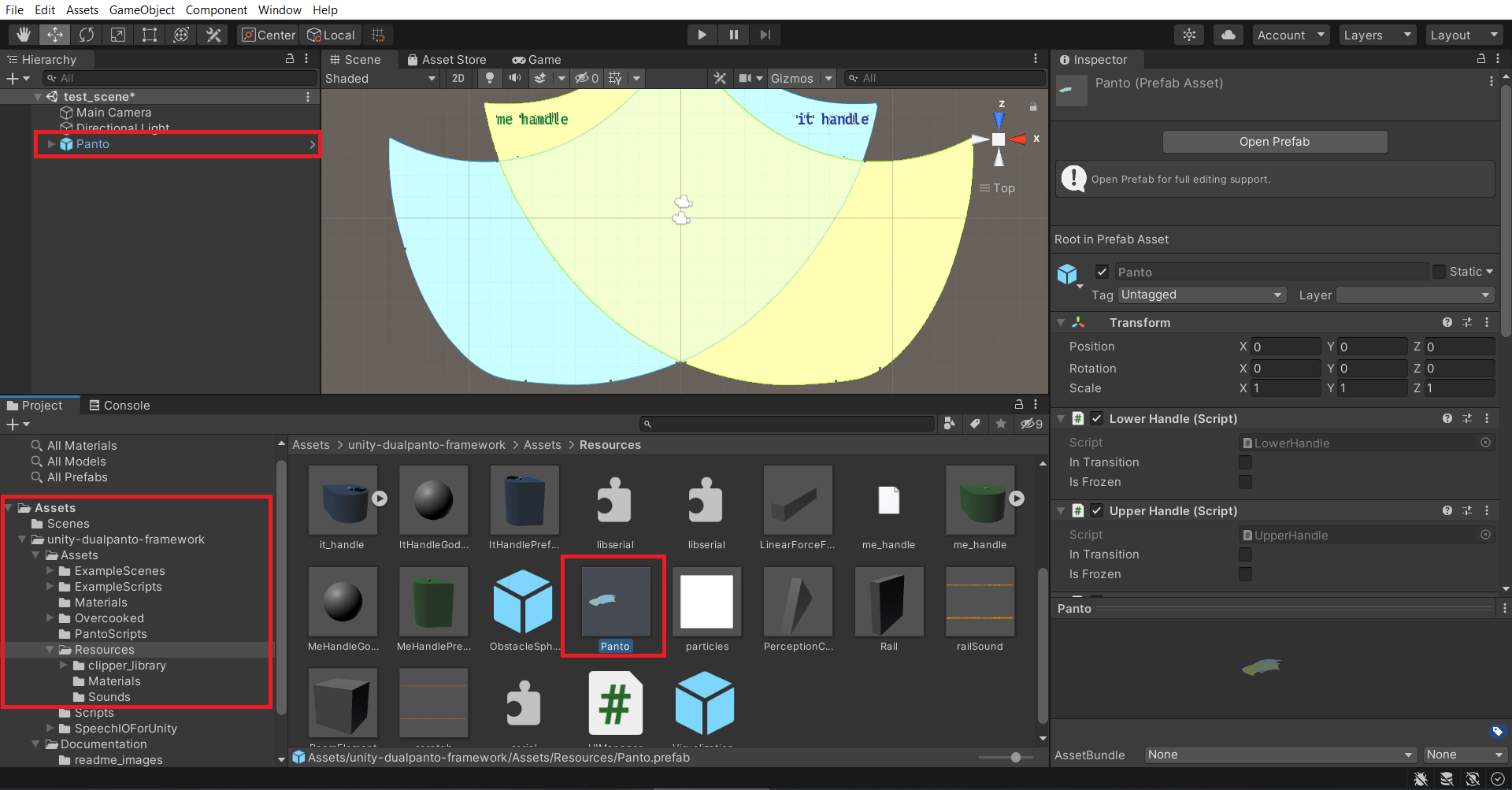Open the Resources folder in project tree
Image resolution: width=1512 pixels, height=790 pixels.
[x=104, y=650]
